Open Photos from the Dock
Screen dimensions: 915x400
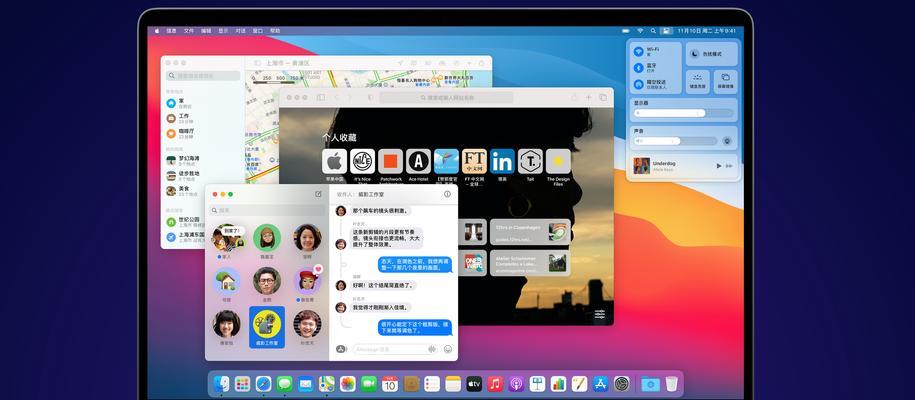point(348,384)
